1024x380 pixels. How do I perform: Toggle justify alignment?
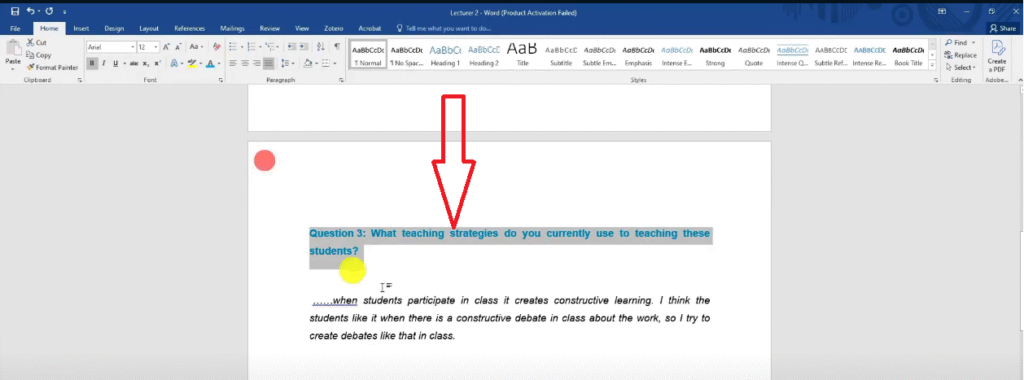tap(268, 63)
